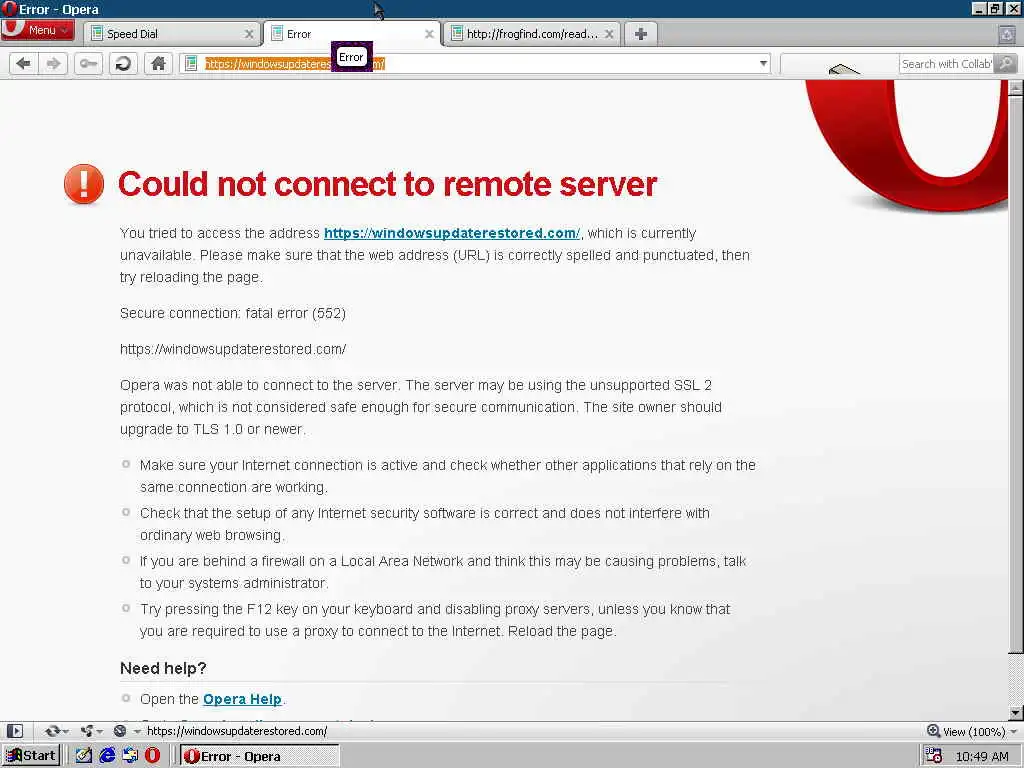Open the scheduler tray icon near clock
This screenshot has height=768, width=1024.
[x=933, y=756]
